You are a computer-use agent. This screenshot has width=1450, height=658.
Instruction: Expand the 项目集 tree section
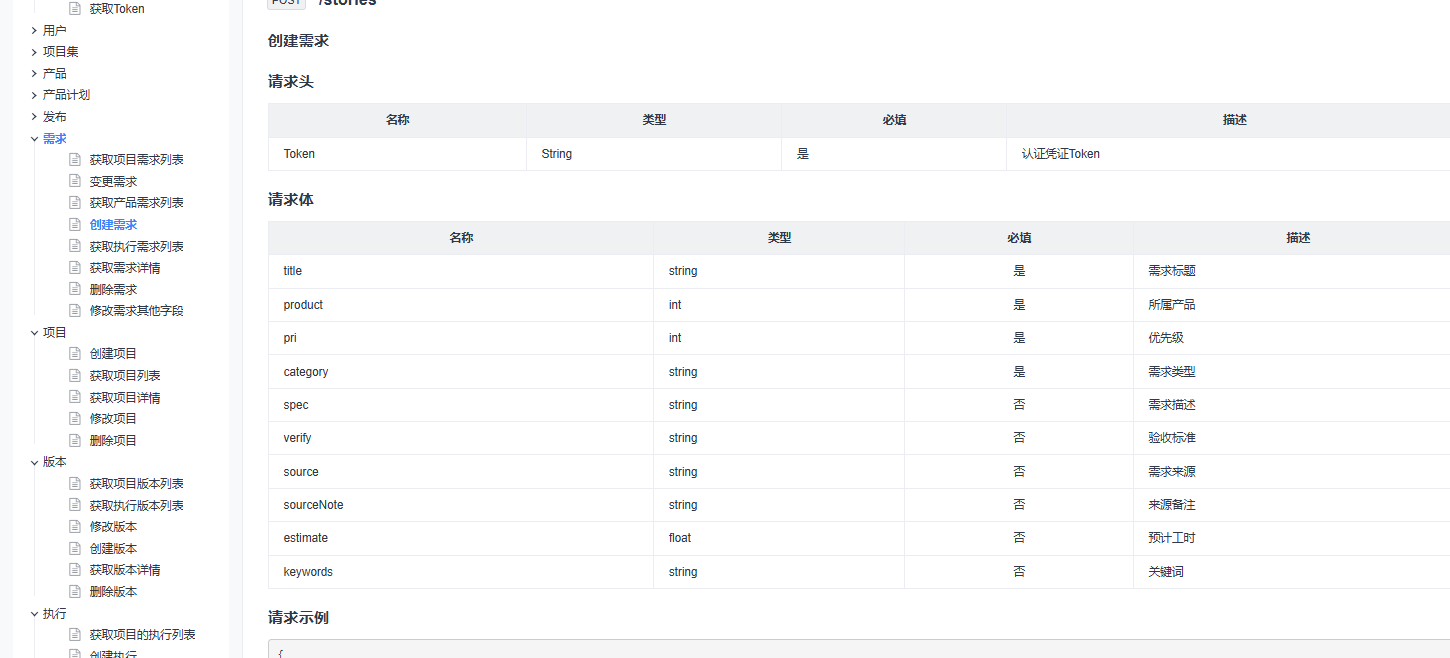click(34, 52)
